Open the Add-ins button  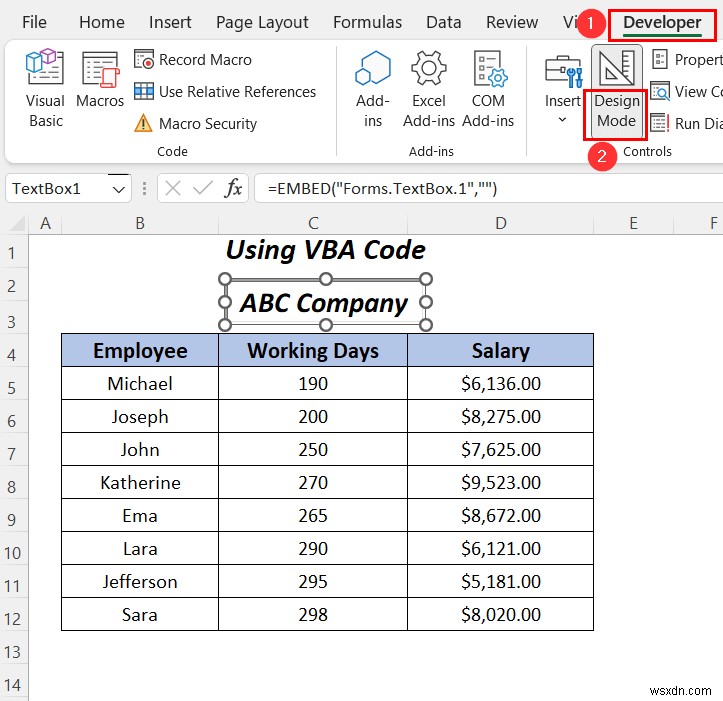(x=373, y=89)
